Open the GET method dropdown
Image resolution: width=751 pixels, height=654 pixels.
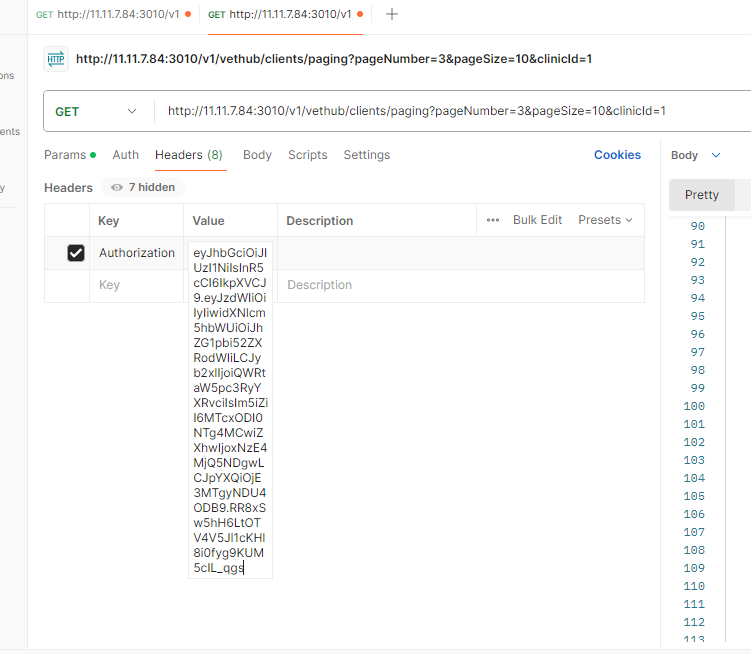point(96,112)
